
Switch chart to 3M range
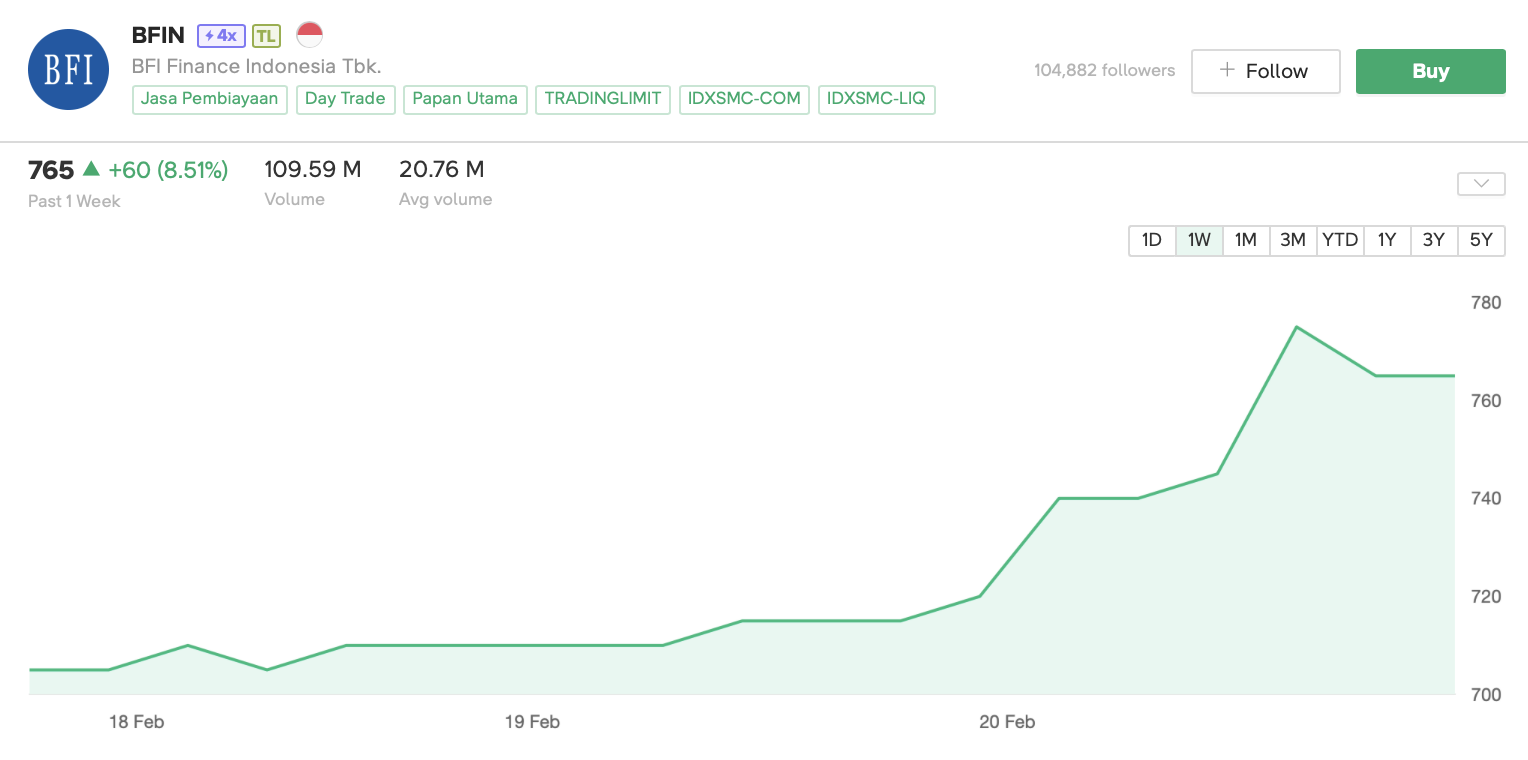(1293, 240)
